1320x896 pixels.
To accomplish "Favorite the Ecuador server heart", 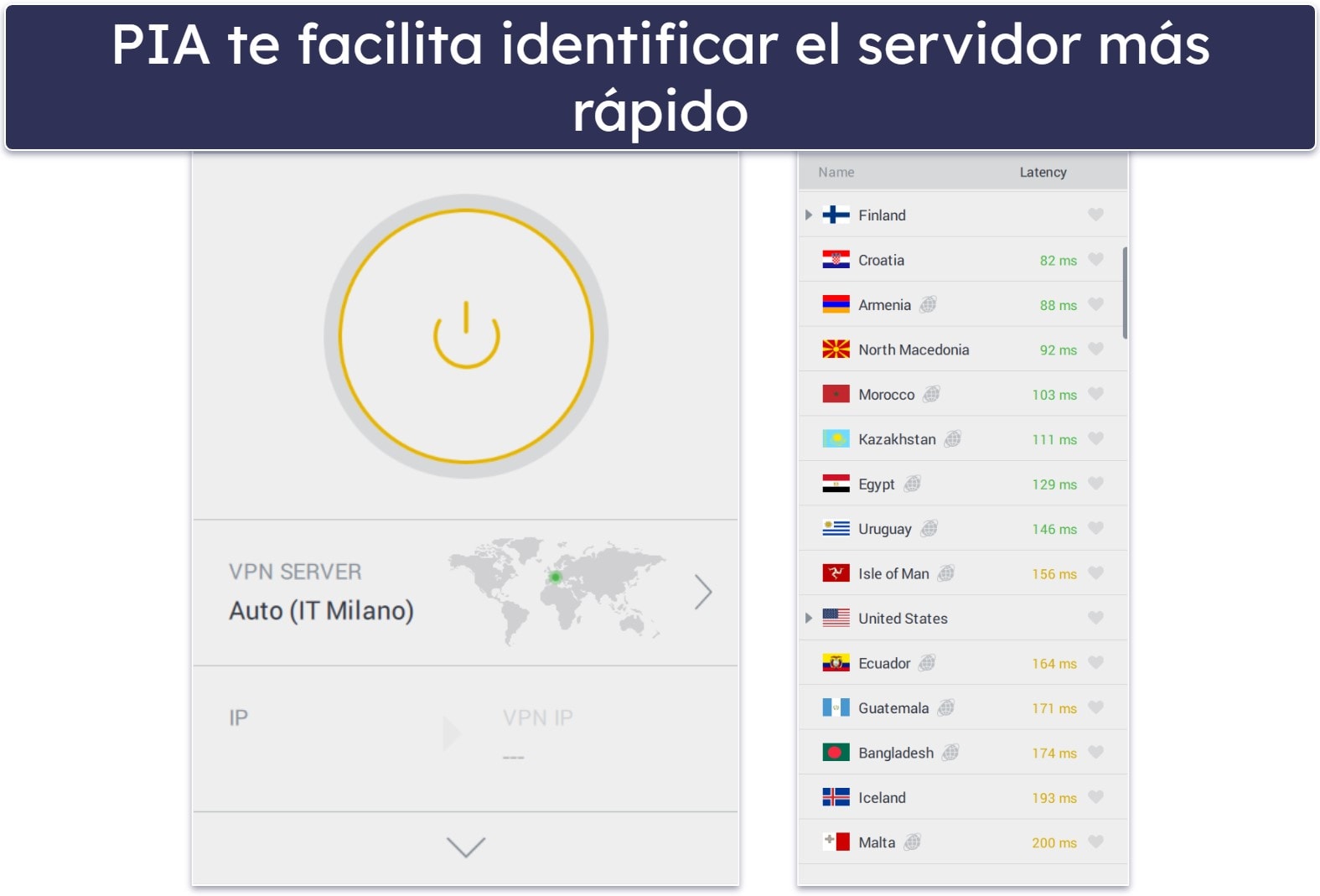I will click(1095, 663).
